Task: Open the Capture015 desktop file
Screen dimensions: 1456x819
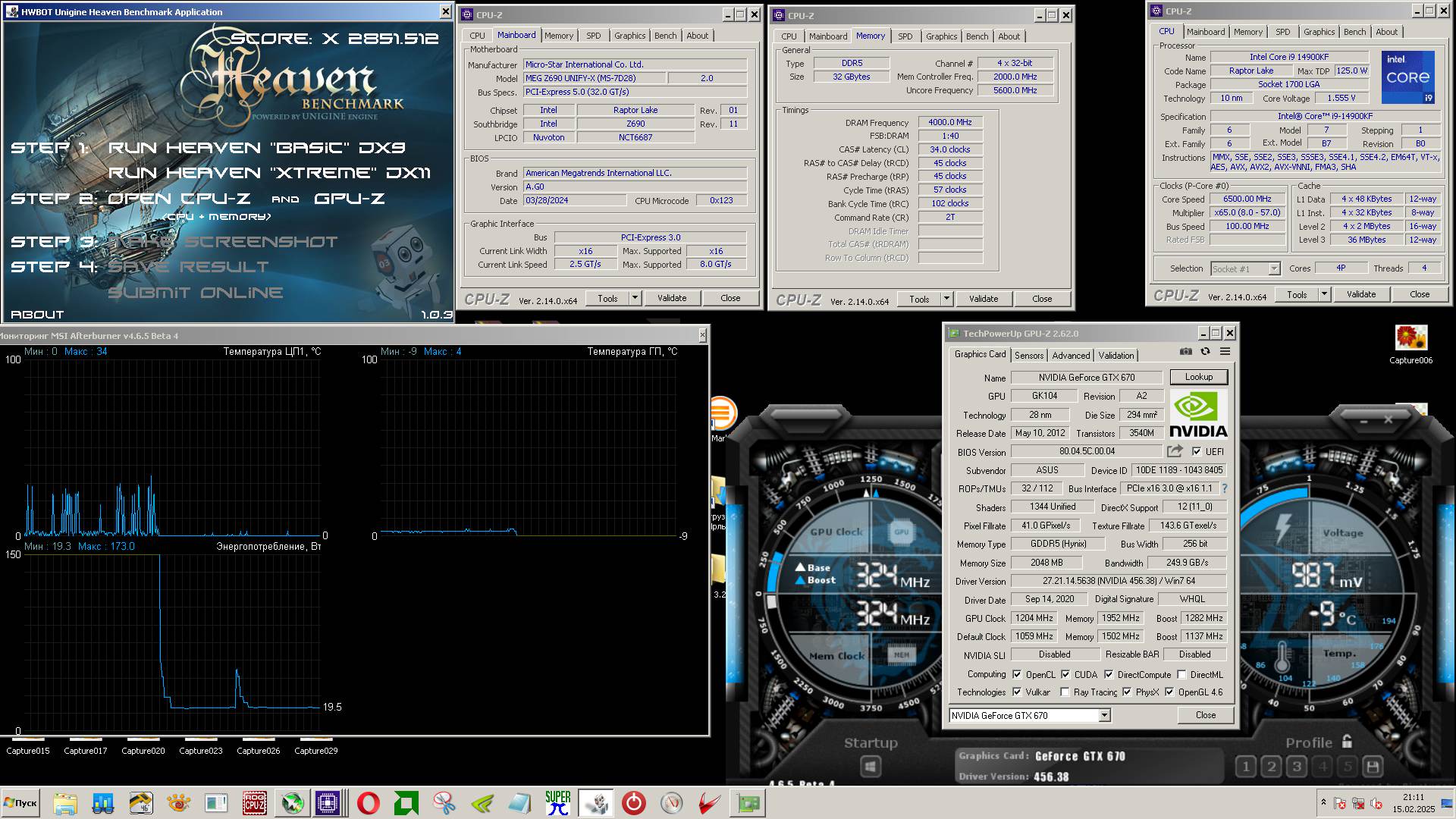Action: [28, 747]
